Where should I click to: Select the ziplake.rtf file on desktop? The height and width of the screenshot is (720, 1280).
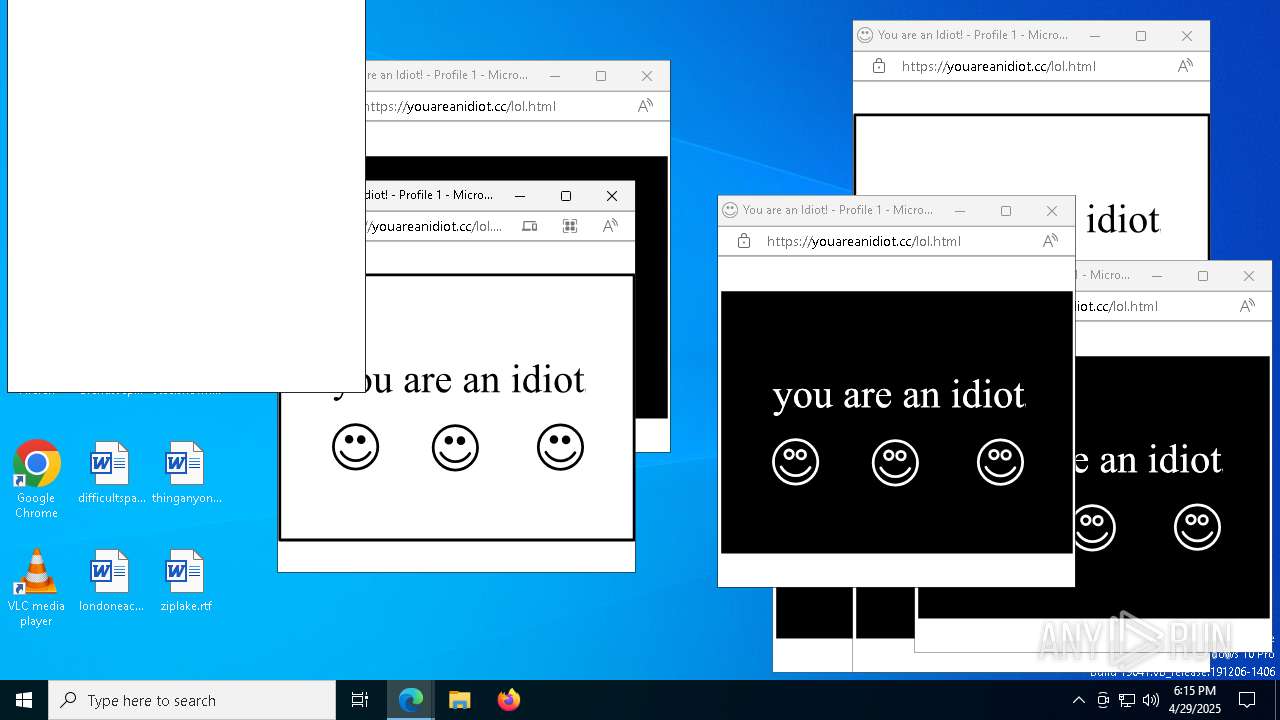186,581
